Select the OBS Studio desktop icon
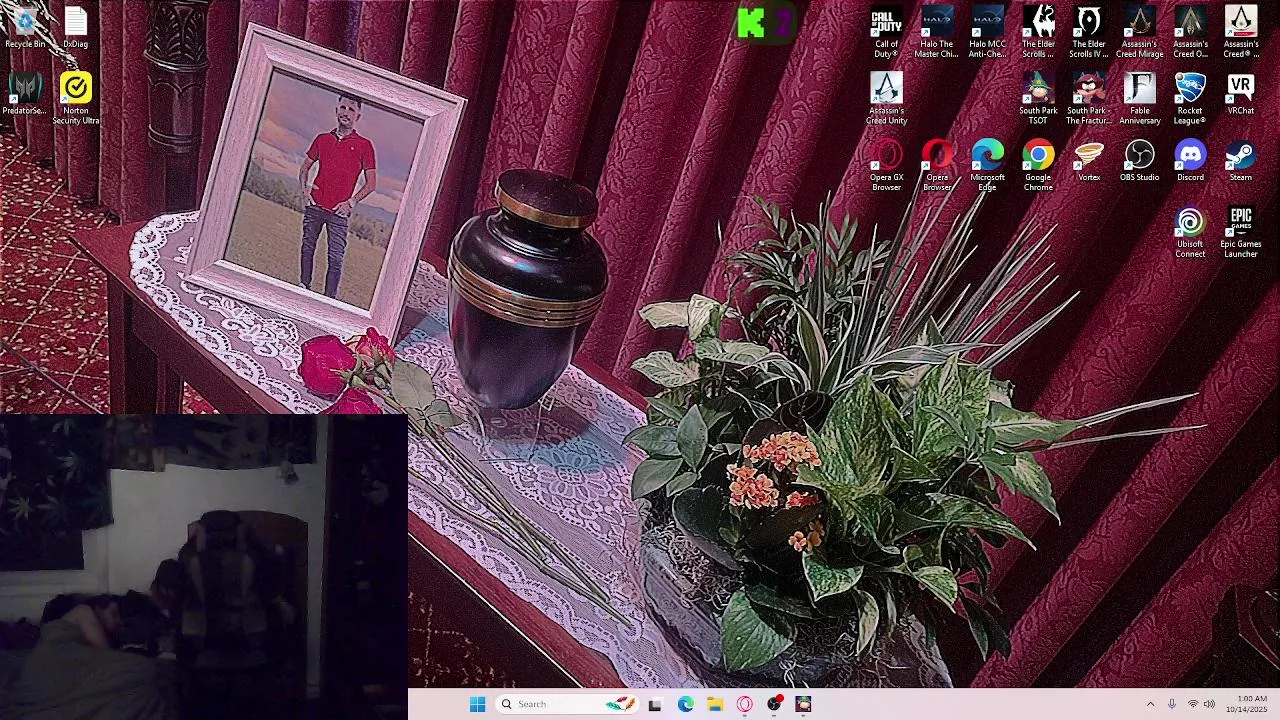 (1139, 162)
